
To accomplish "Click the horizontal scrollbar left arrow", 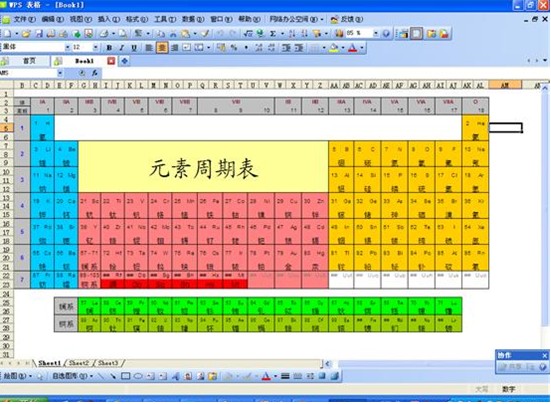I will (328, 364).
